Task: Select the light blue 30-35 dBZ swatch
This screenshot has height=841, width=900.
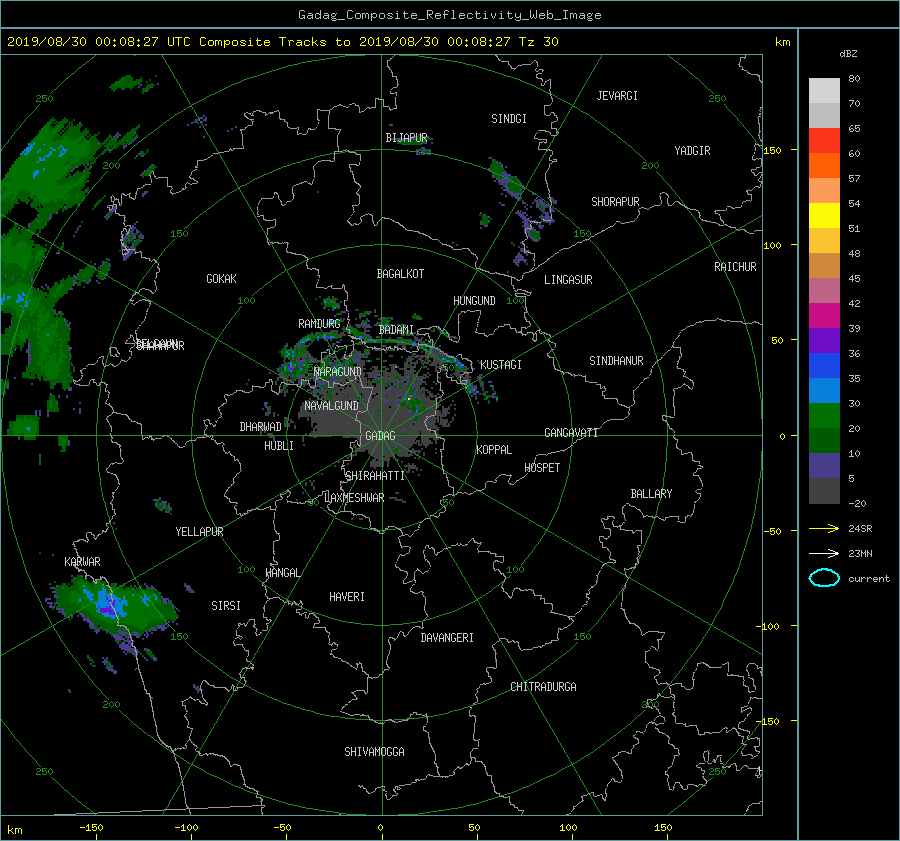Action: tap(824, 390)
